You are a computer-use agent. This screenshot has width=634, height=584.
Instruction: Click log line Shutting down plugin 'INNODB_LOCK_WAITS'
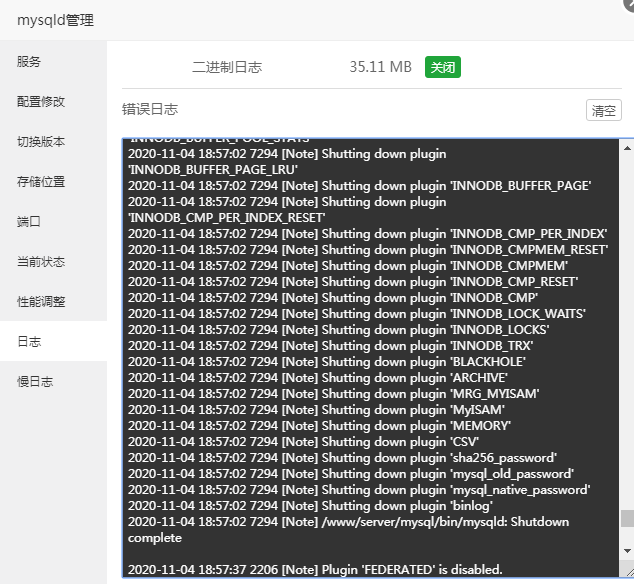(x=357, y=314)
